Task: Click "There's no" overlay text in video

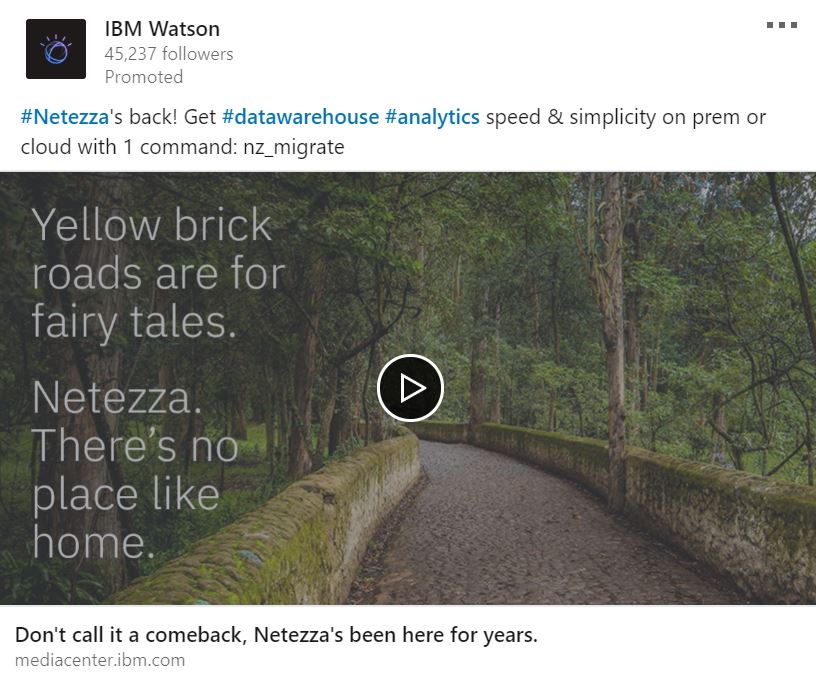Action: [x=135, y=446]
